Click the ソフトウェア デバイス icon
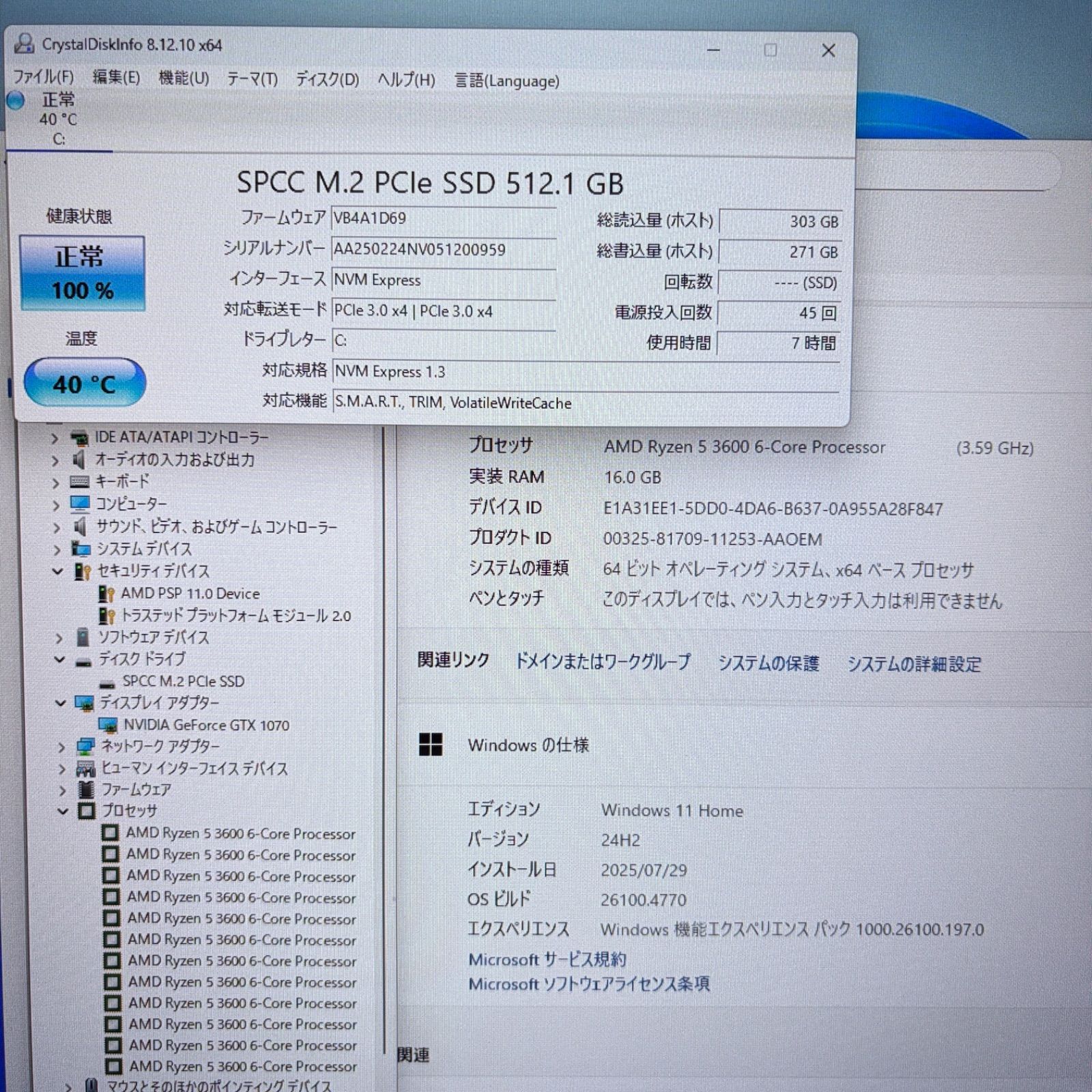Viewport: 1092px width, 1092px height. 83,637
